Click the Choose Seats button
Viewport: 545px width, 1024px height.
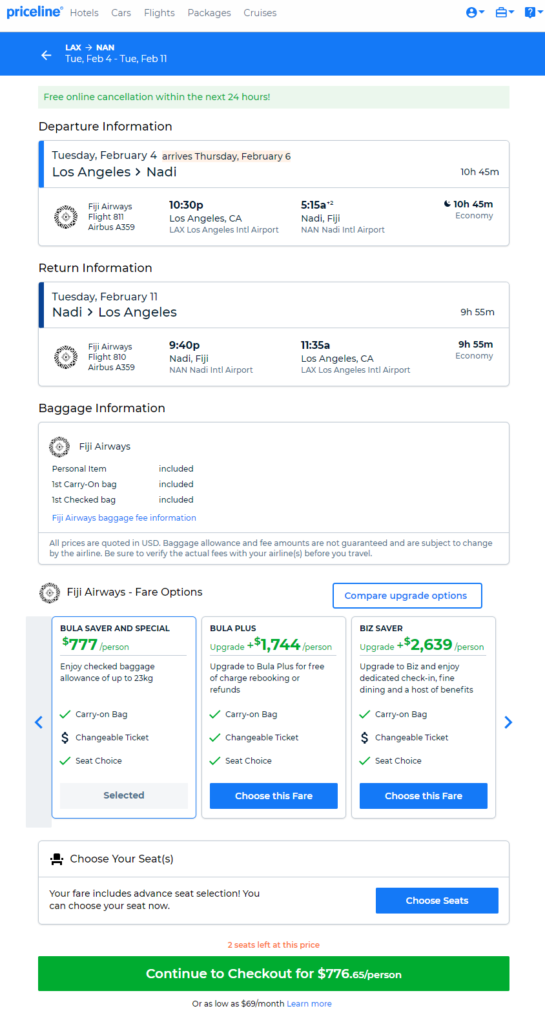click(437, 901)
